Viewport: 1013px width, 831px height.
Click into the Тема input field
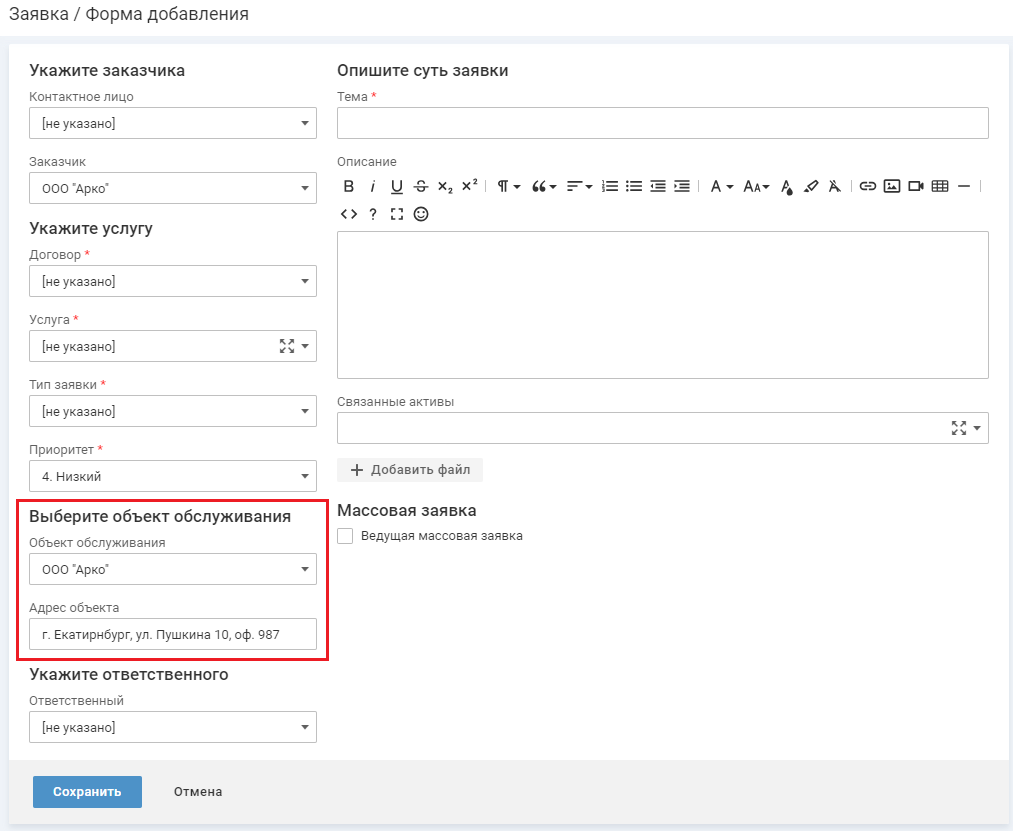click(x=662, y=123)
